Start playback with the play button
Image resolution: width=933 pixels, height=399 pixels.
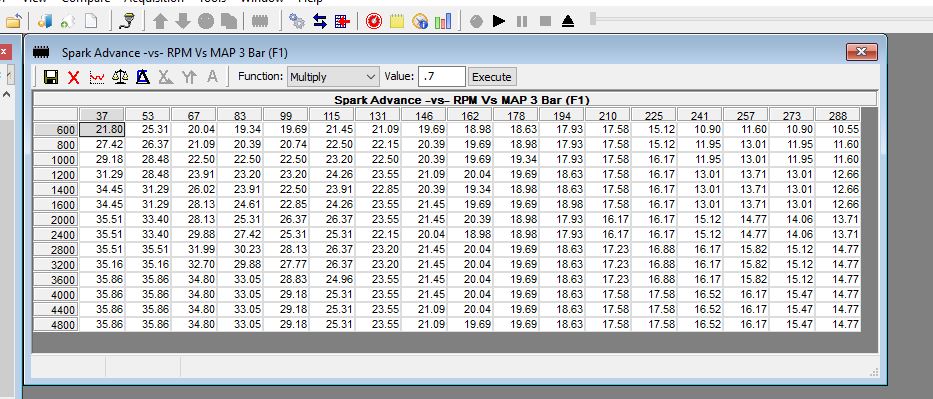tap(499, 21)
